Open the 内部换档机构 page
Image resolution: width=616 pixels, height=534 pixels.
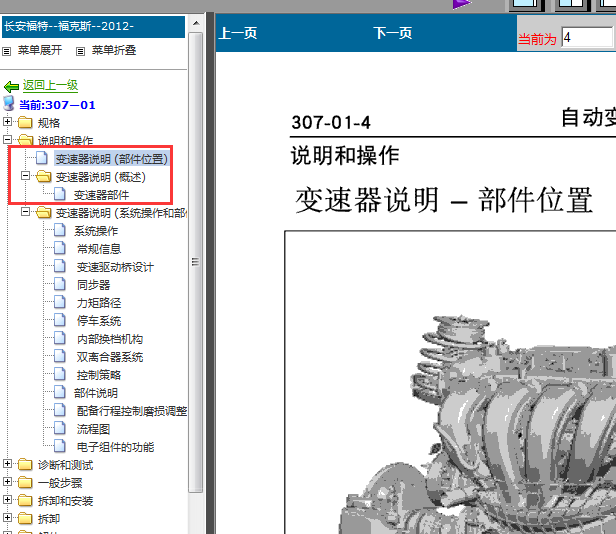tap(110, 339)
